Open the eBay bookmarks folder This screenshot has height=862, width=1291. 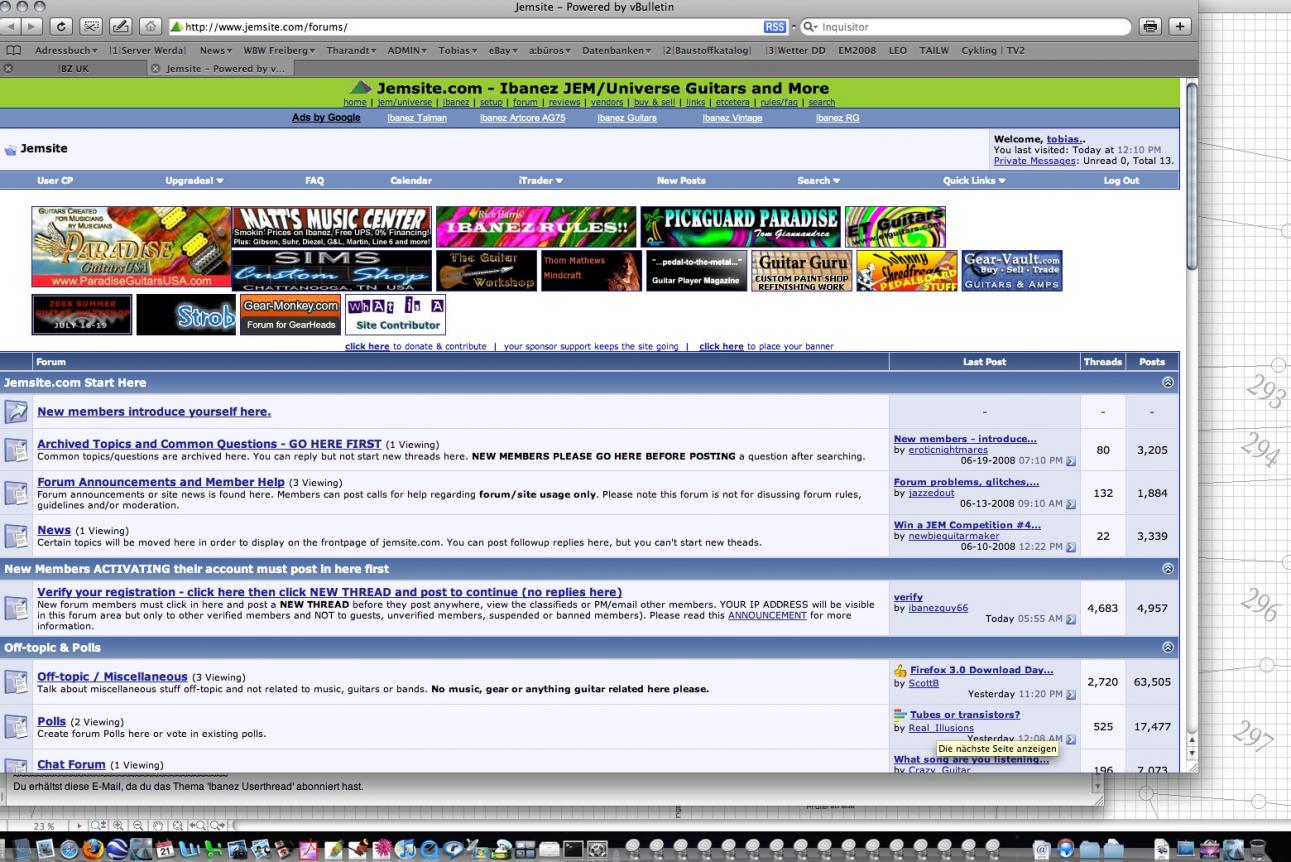point(501,50)
